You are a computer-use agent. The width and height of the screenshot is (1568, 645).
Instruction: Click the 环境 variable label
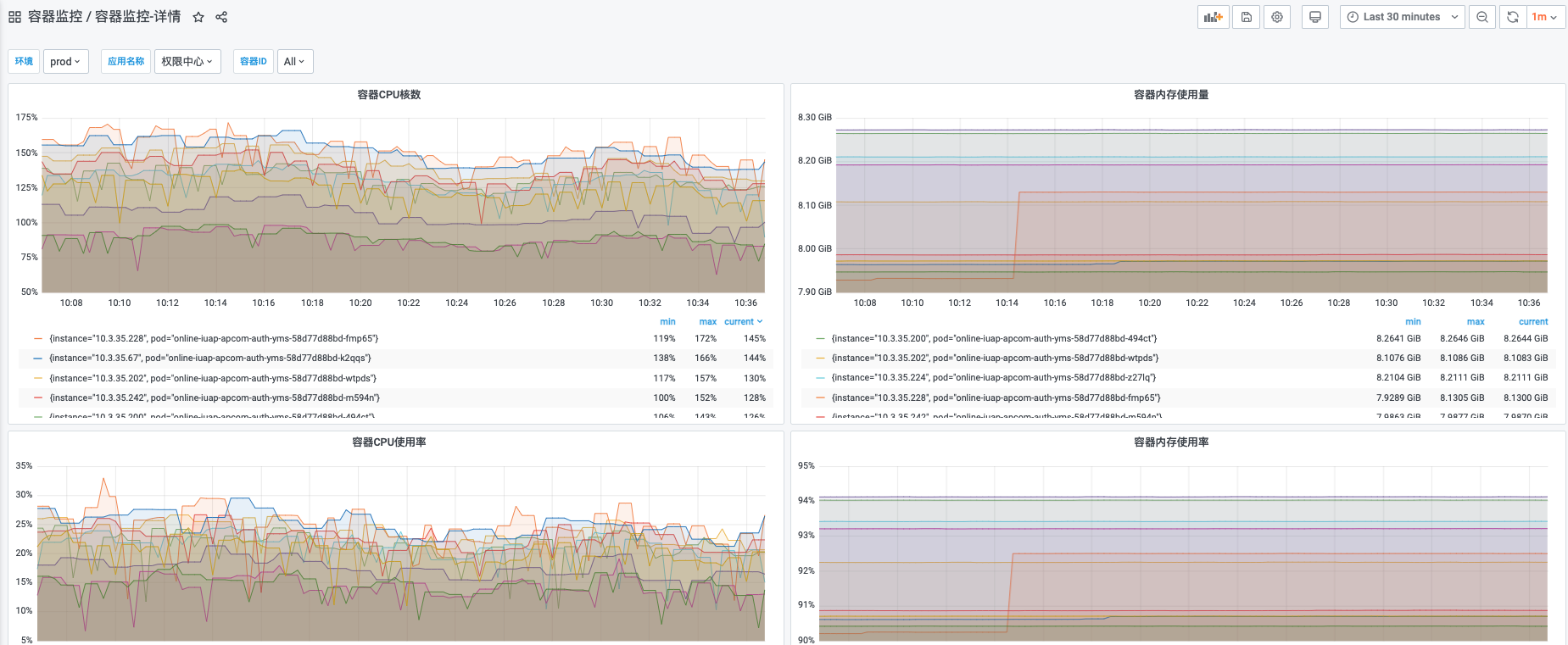coord(24,61)
